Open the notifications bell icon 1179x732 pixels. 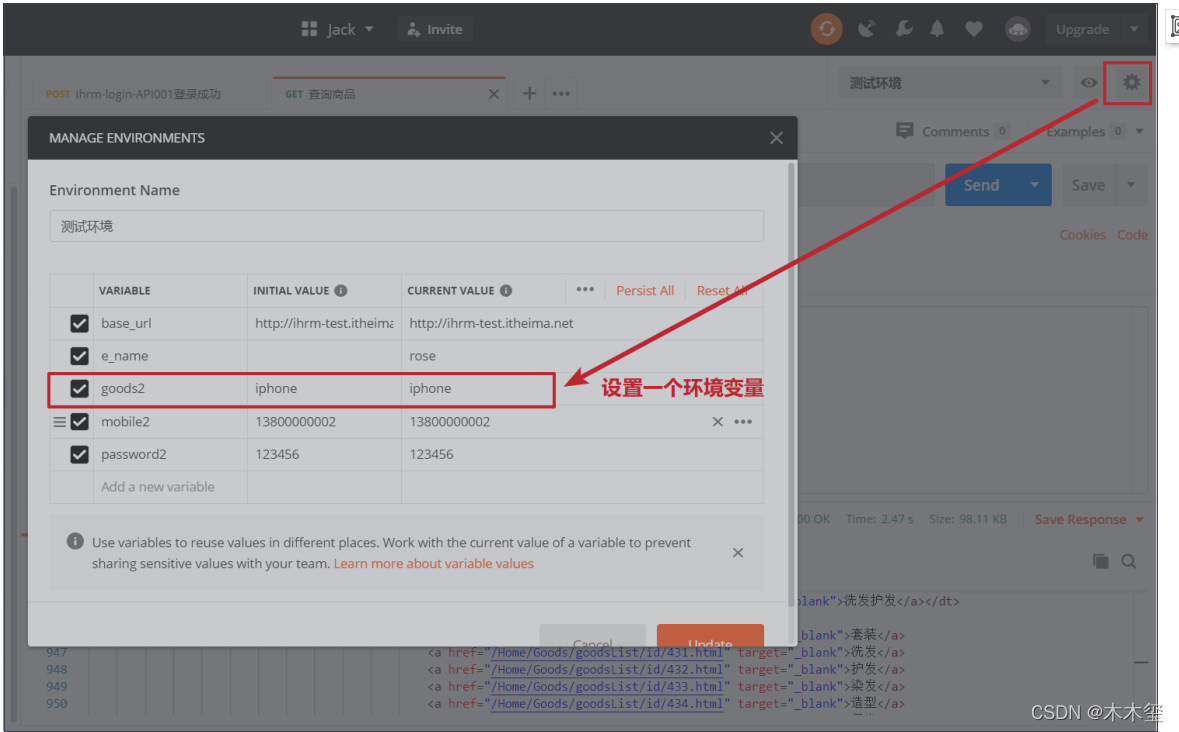[937, 29]
